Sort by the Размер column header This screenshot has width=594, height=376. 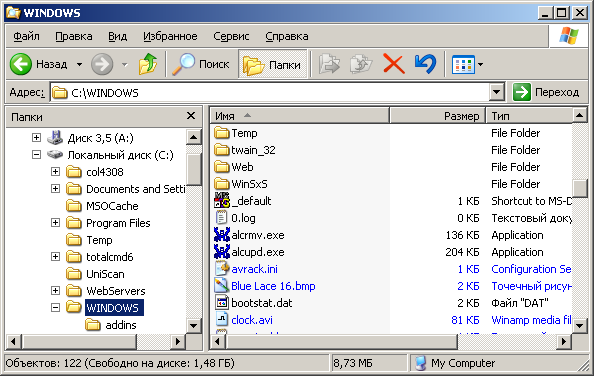point(438,116)
